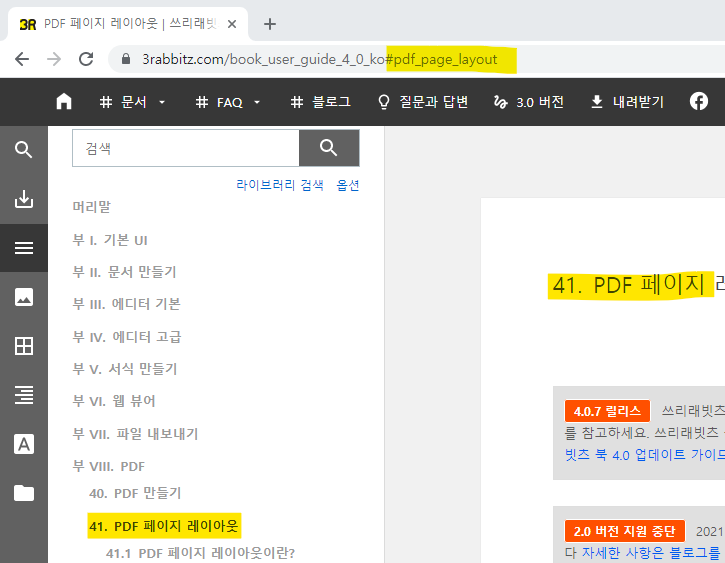Click the 41. PDF 페이지 chapter heading
This screenshot has height=563, width=725.
click(x=629, y=285)
